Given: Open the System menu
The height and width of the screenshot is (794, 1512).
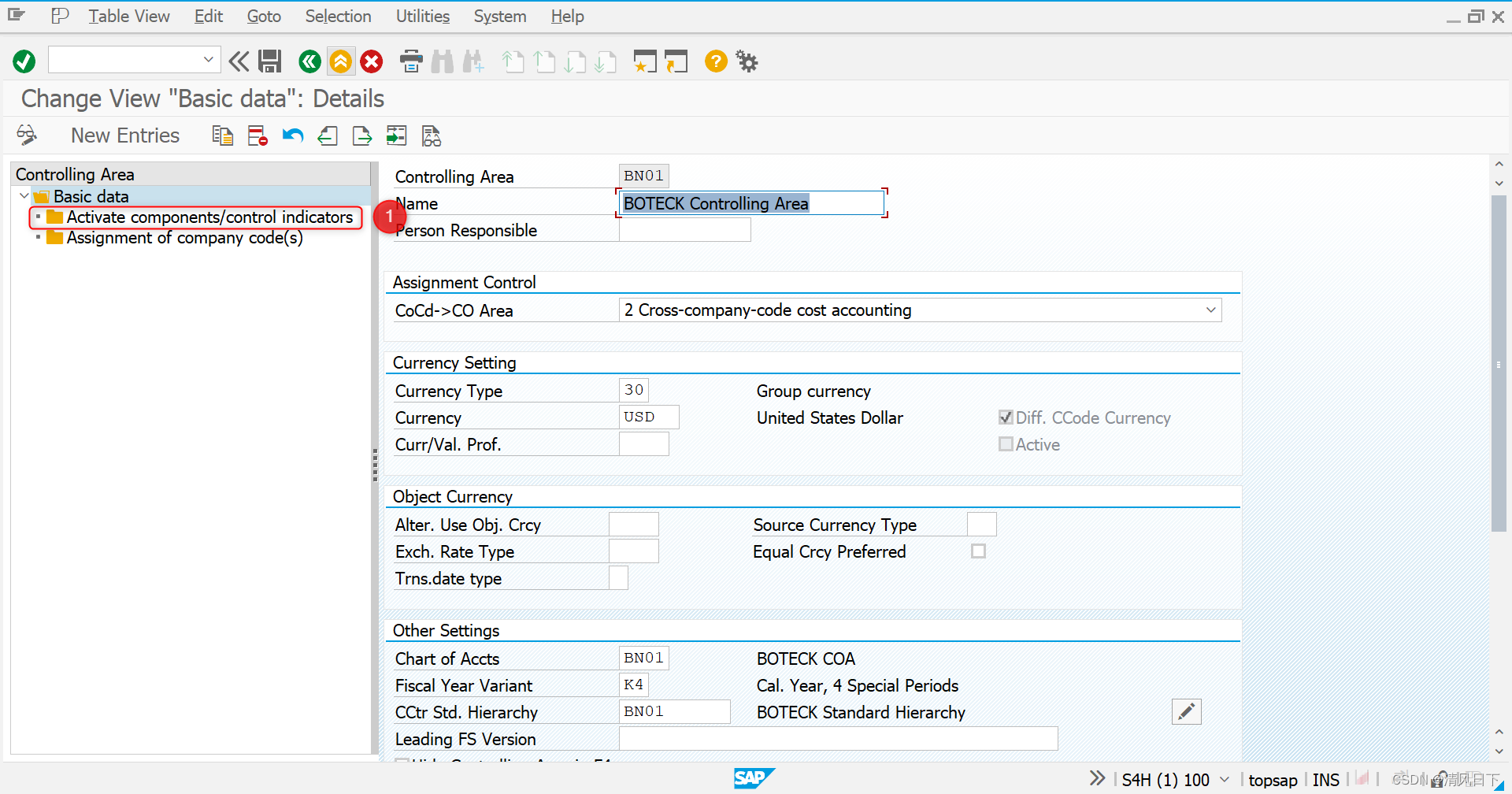Looking at the screenshot, I should coord(500,17).
